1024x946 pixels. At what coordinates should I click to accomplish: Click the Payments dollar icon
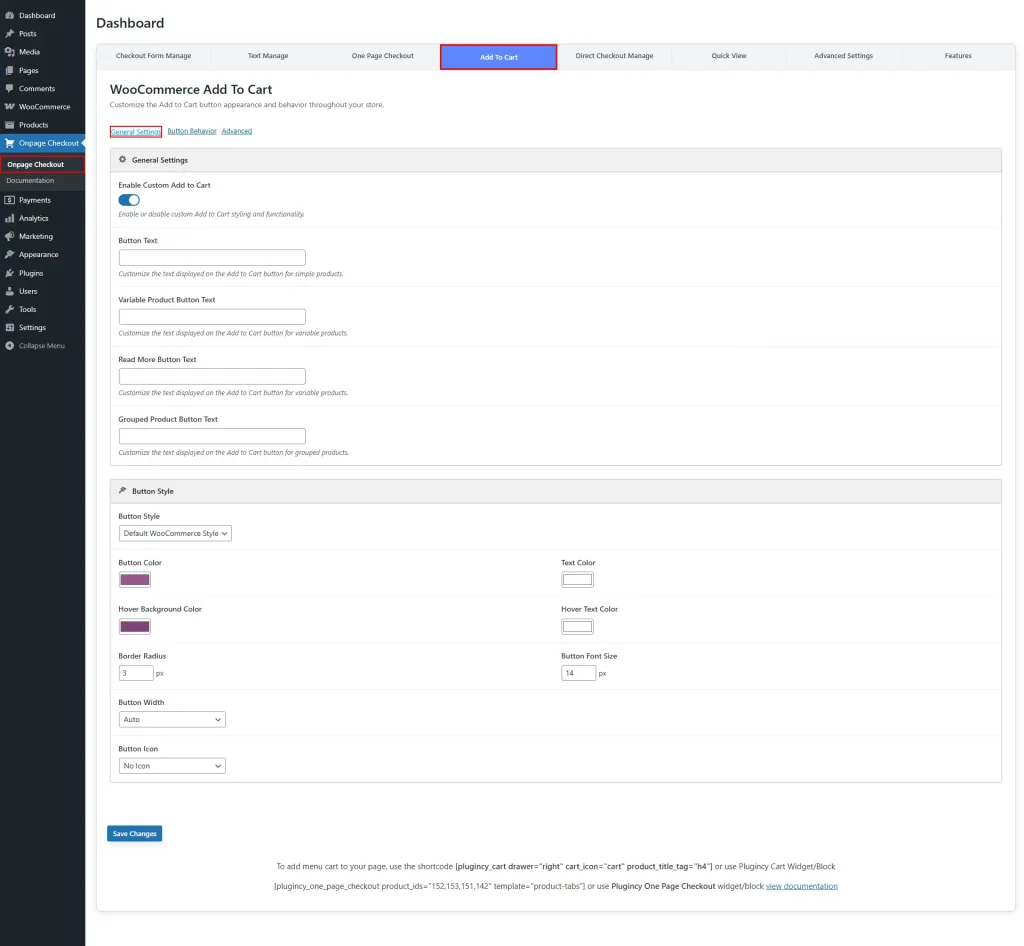pos(10,200)
